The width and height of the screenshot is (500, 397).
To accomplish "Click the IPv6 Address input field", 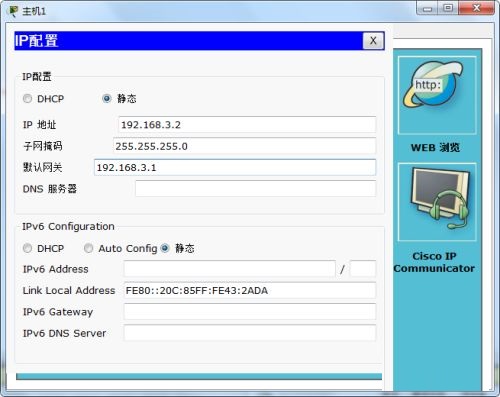I will pyautogui.click(x=229, y=269).
